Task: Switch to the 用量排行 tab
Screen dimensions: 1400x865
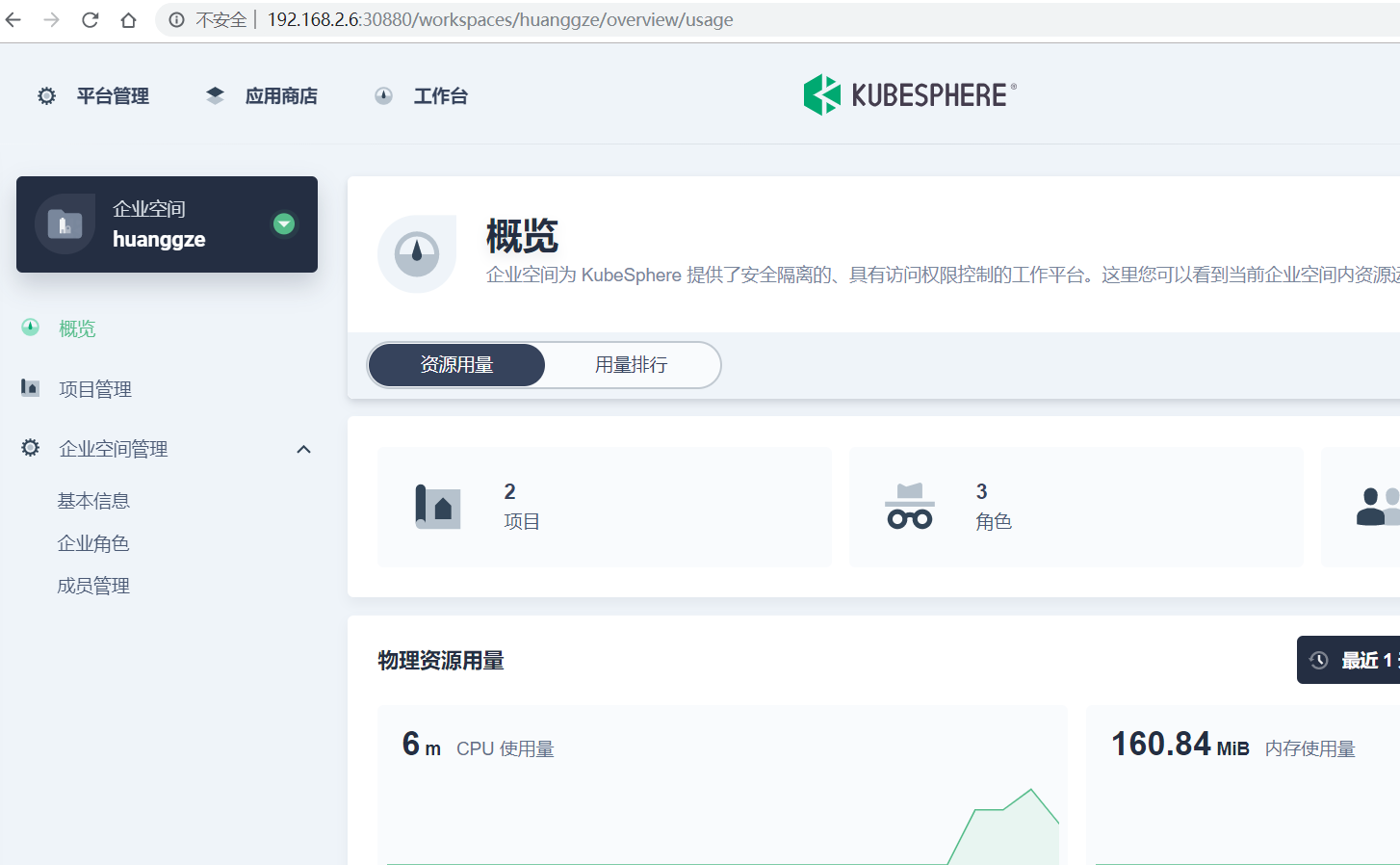Action: (x=632, y=365)
